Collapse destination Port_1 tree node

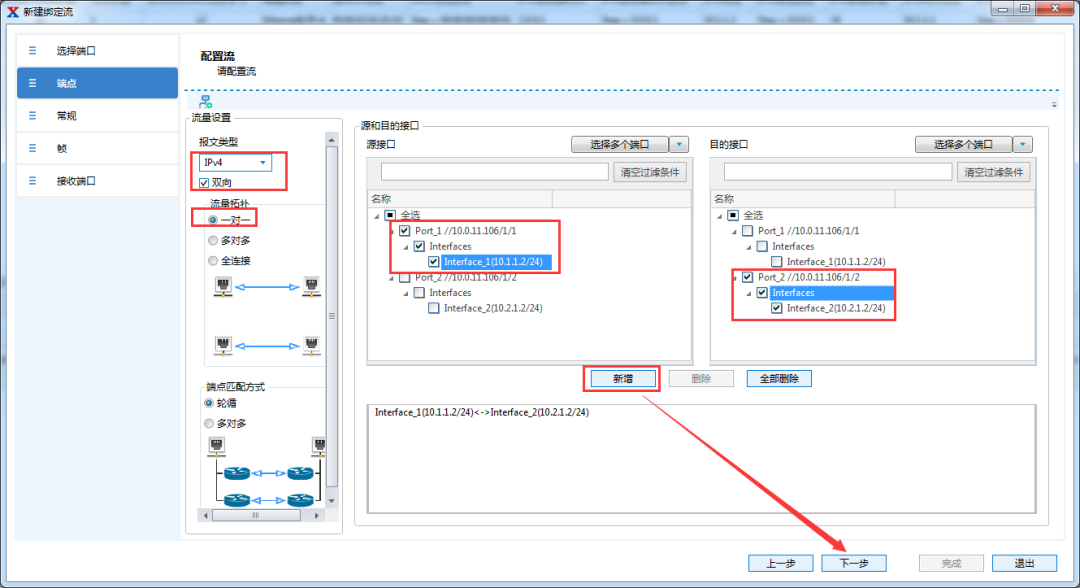click(734, 231)
